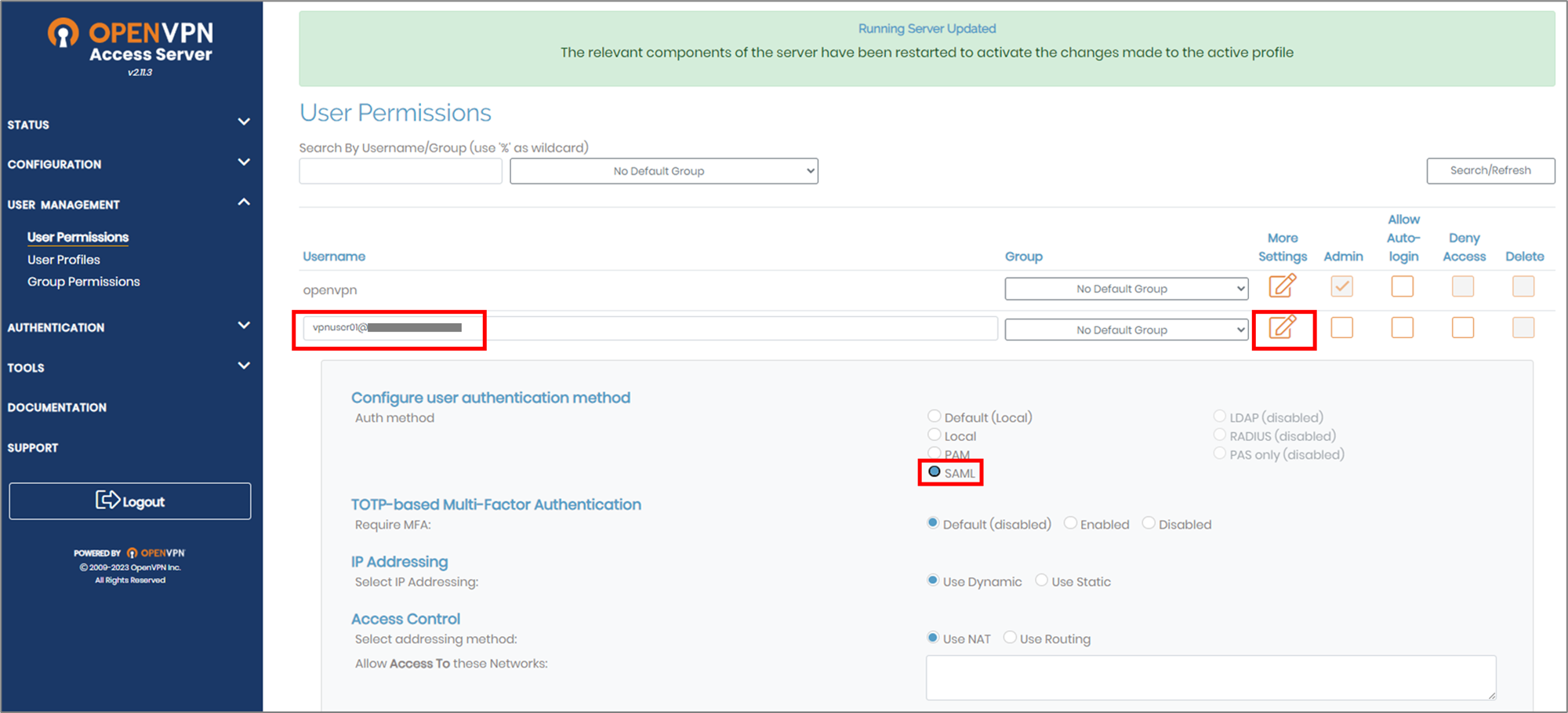
Task: Expand the Status menu section
Action: pyautogui.click(x=129, y=124)
